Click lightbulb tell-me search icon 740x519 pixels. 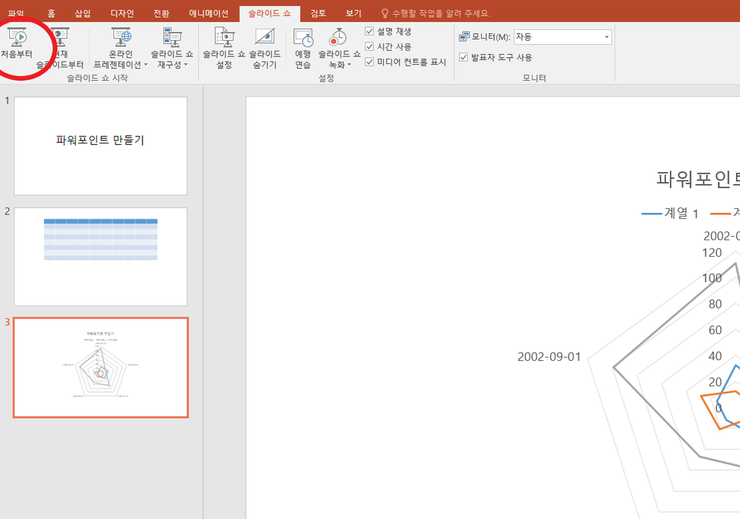385,13
